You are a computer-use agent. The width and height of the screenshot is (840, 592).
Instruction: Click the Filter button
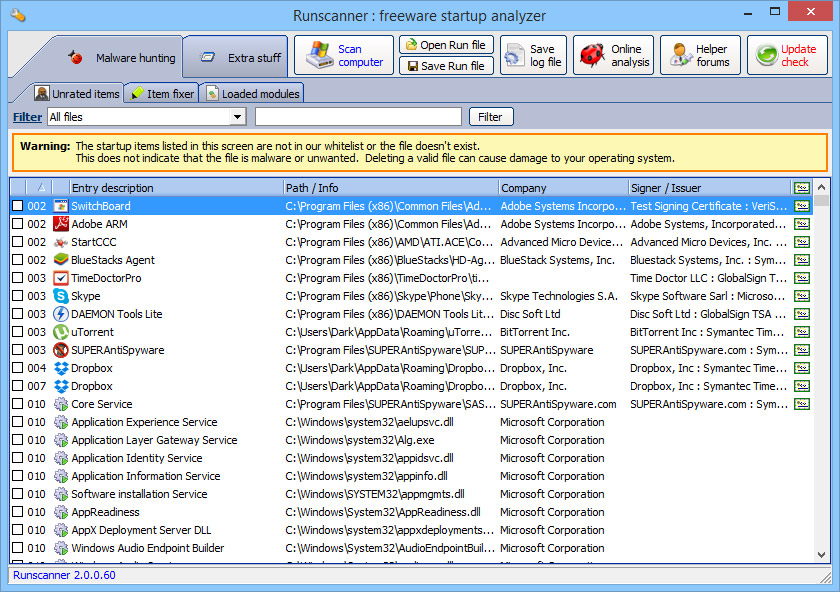pos(490,116)
